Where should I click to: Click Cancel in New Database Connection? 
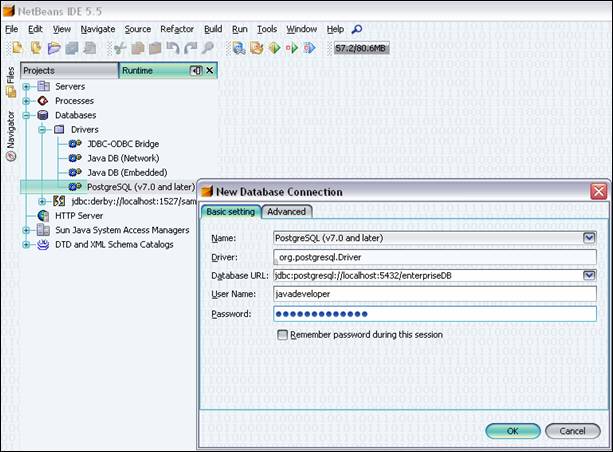[x=572, y=431]
